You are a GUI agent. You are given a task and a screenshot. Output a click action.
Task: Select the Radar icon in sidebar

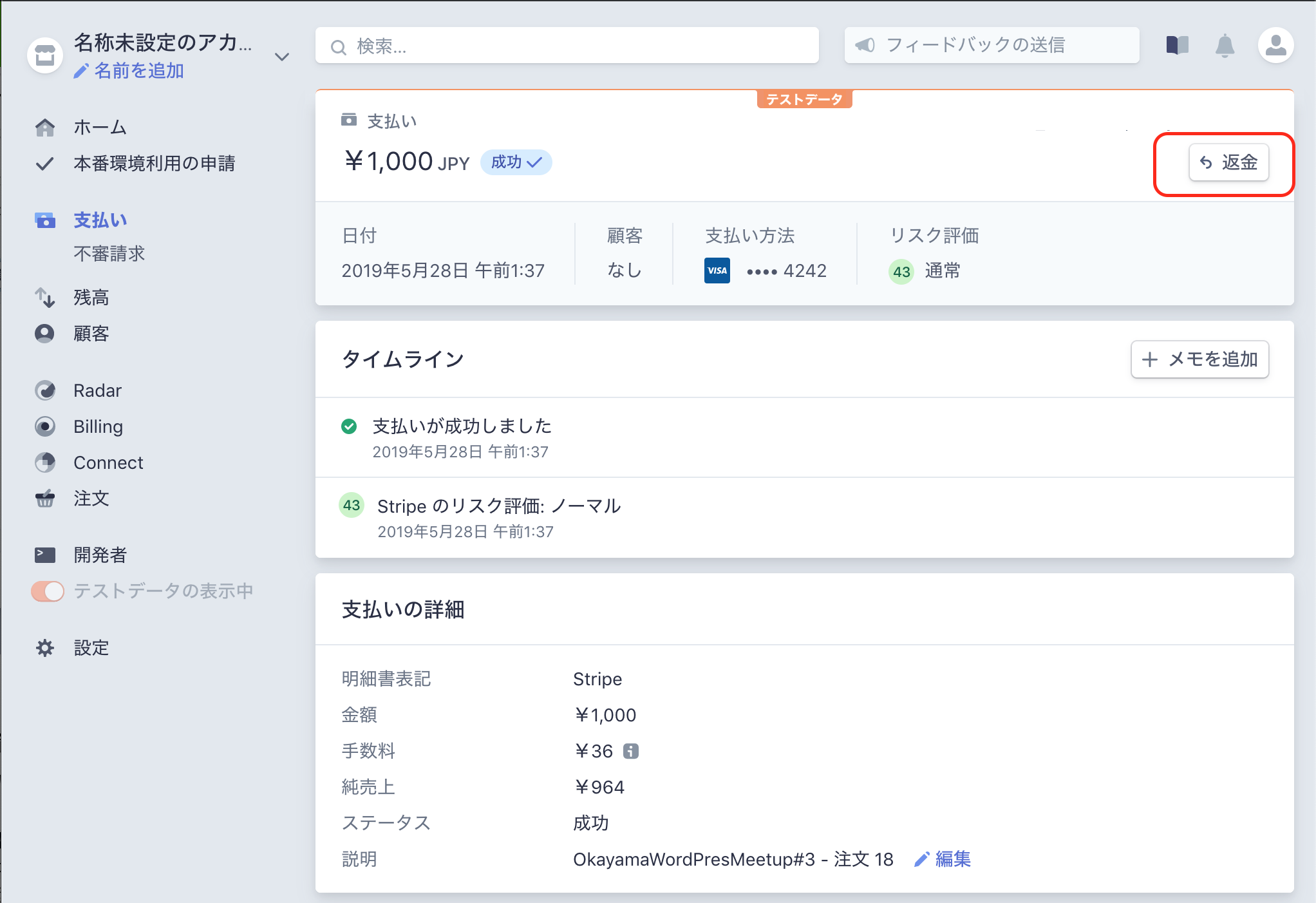pos(45,390)
